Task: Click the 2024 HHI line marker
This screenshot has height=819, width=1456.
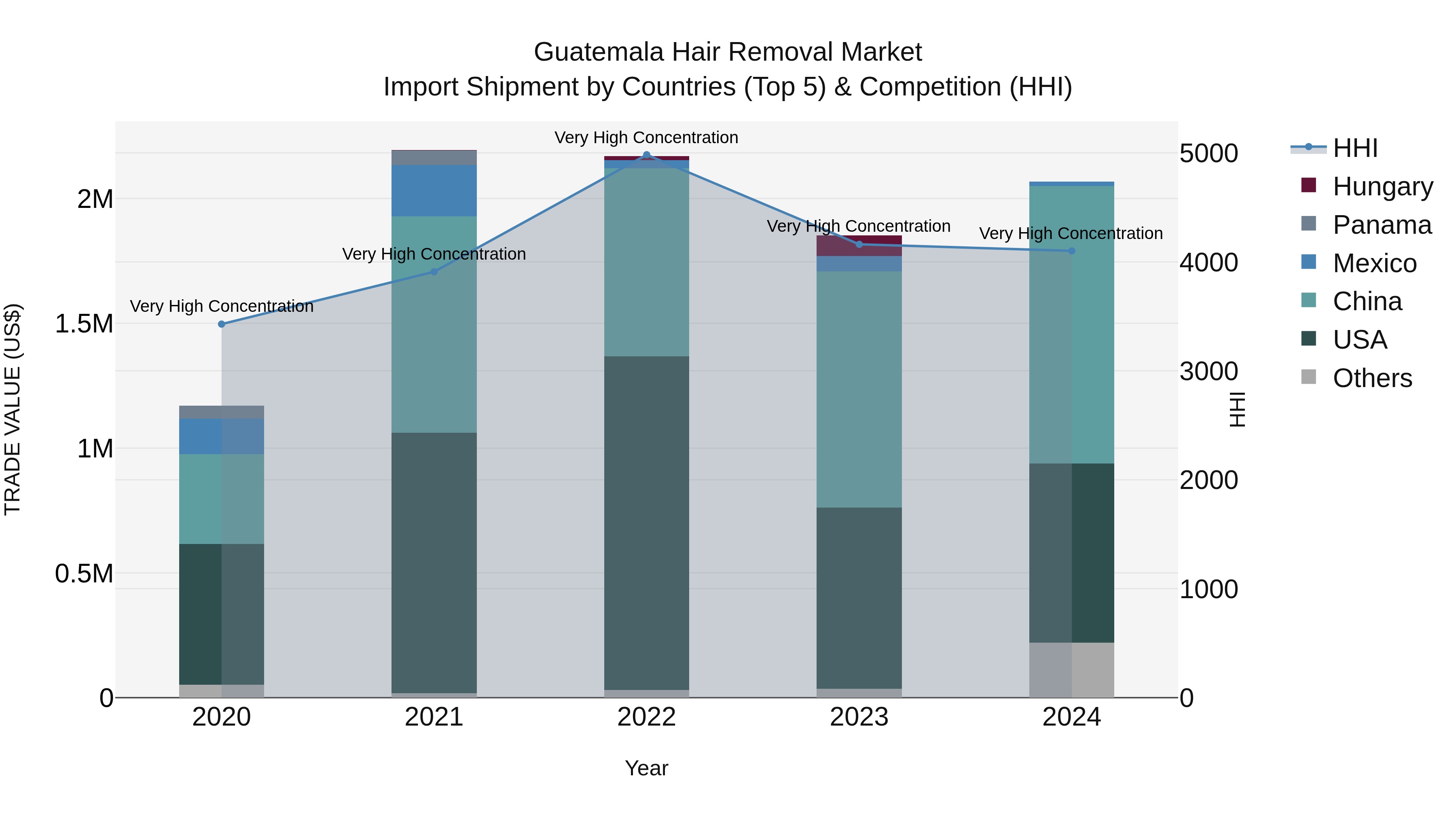Action: [x=1072, y=251]
